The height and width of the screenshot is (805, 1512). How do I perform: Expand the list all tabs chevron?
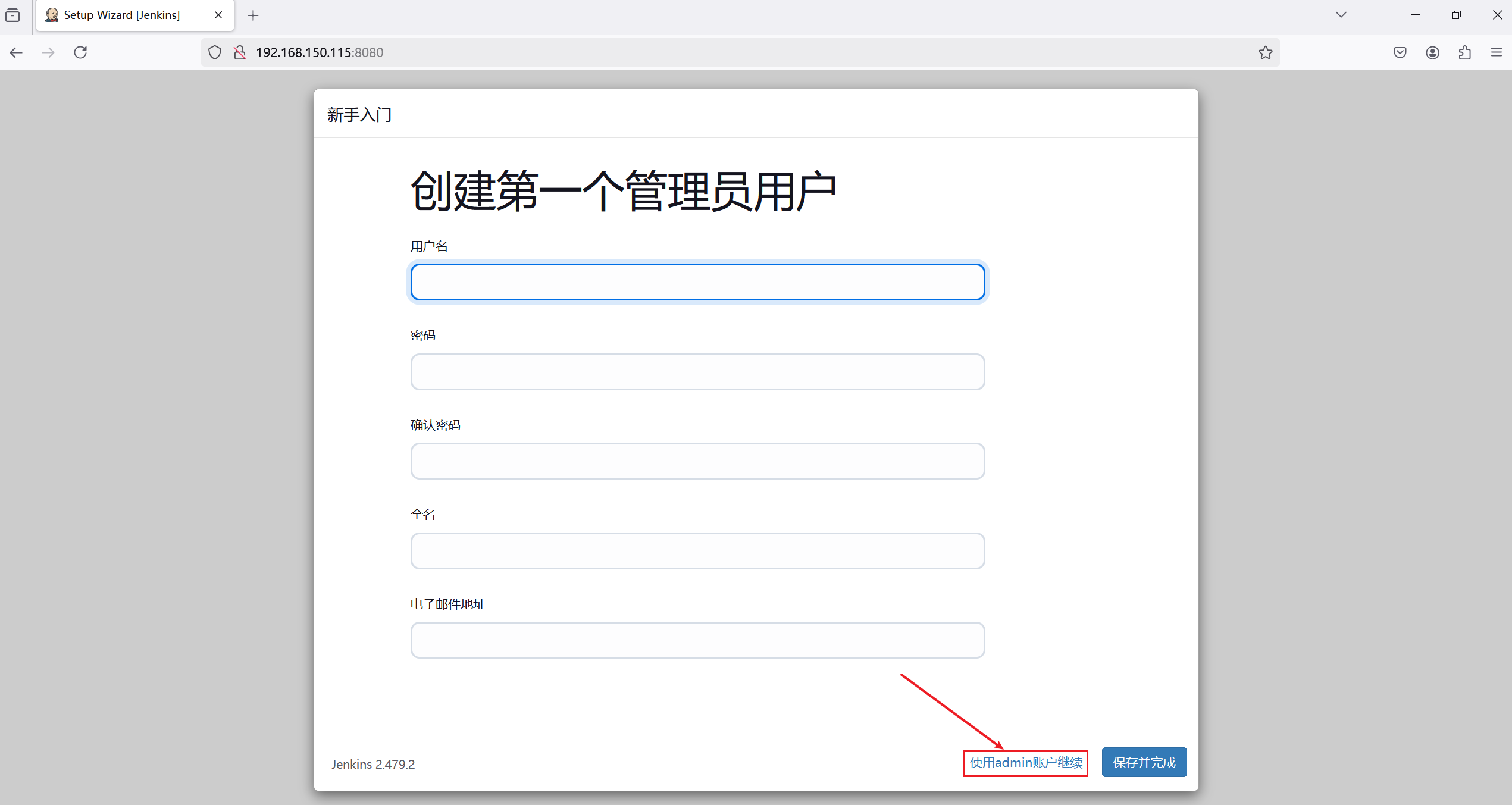(x=1341, y=15)
